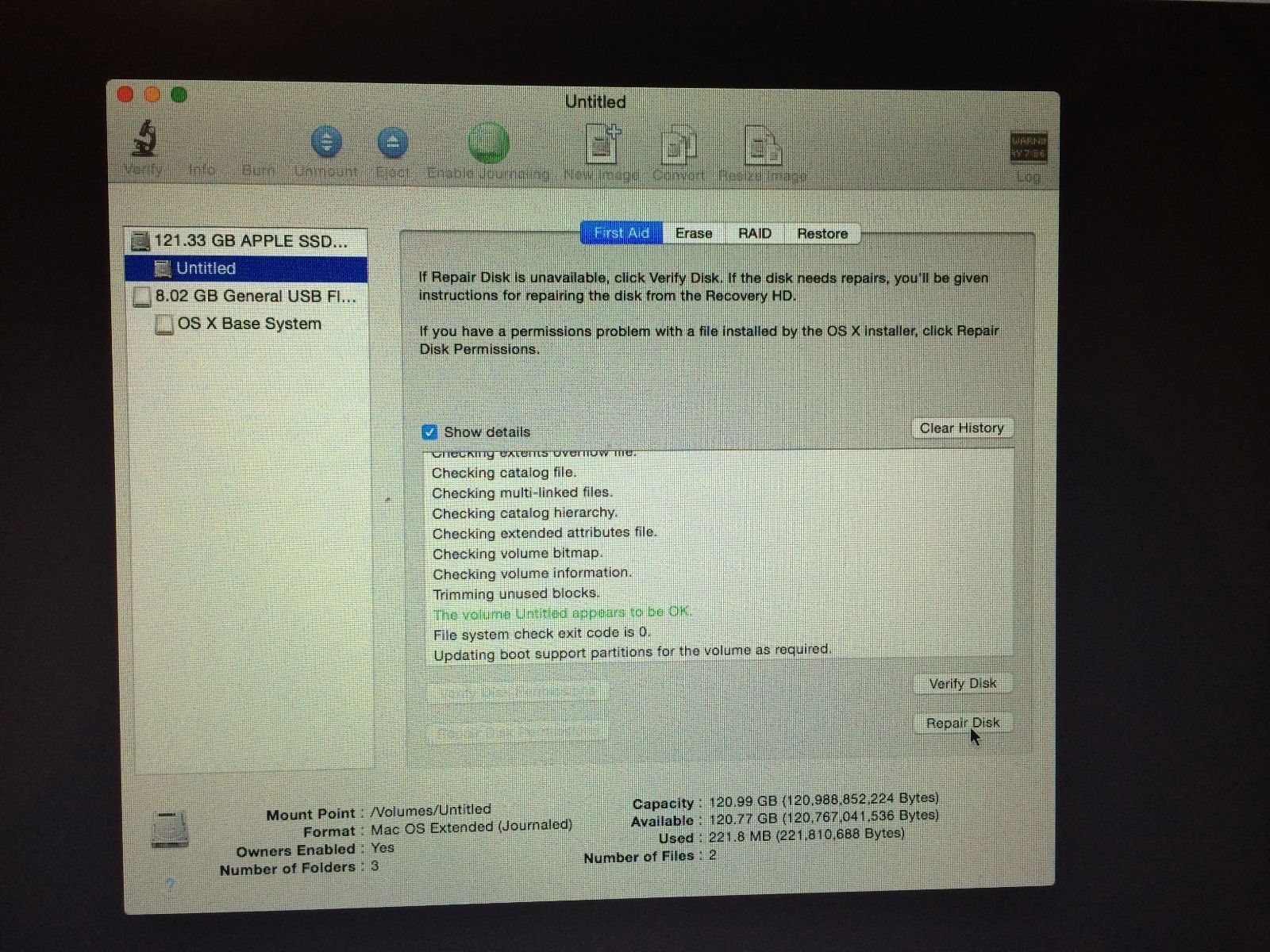Click the Used 221.8 MB value
The width and height of the screenshot is (1270, 952).
tap(806, 835)
